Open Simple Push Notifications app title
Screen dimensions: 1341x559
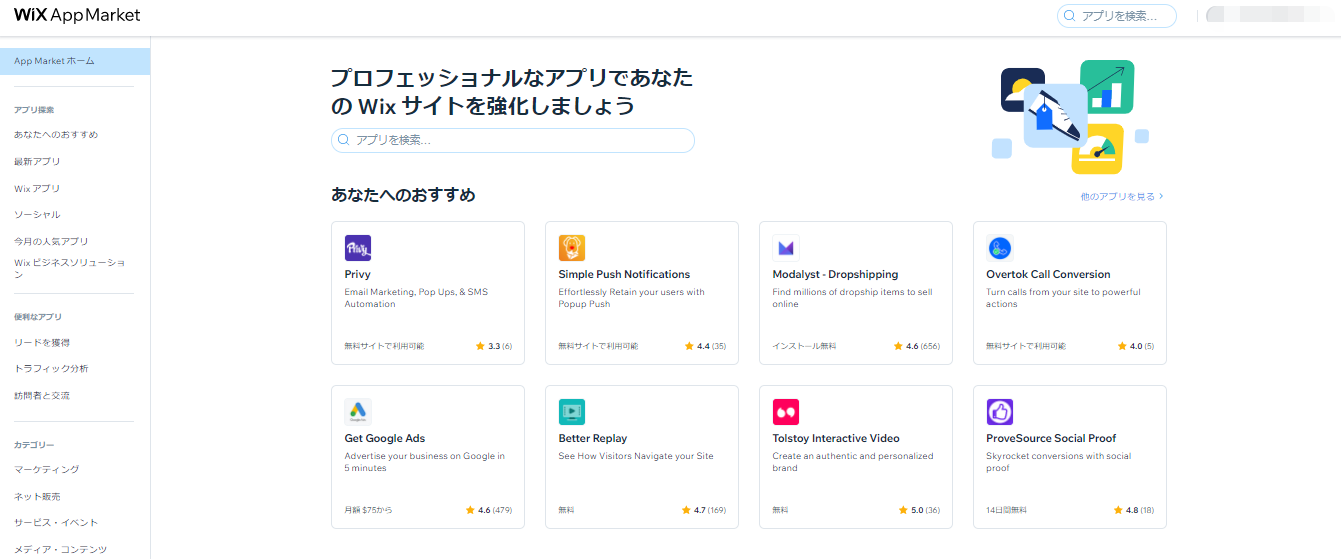pos(624,274)
